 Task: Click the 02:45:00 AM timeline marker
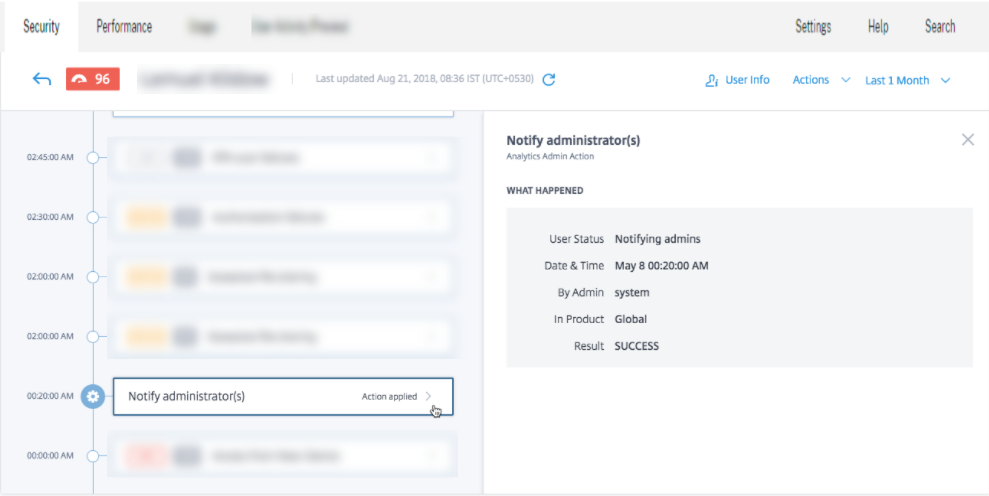coord(93,157)
